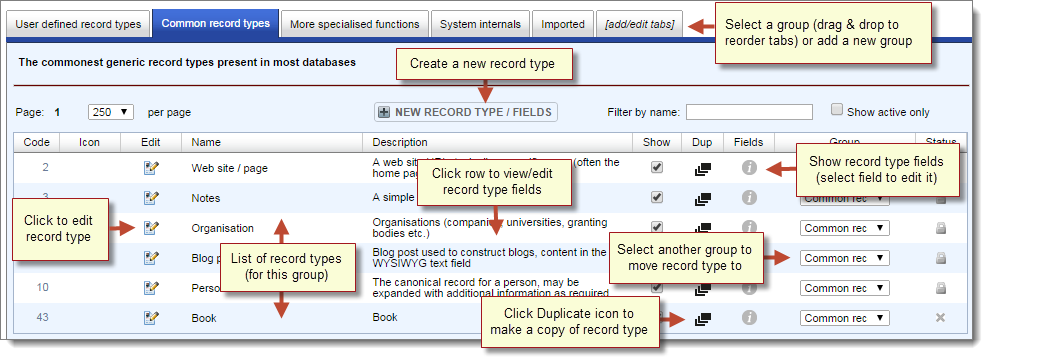
Task: Open group dropdown in Book row
Action: pyautogui.click(x=844, y=318)
